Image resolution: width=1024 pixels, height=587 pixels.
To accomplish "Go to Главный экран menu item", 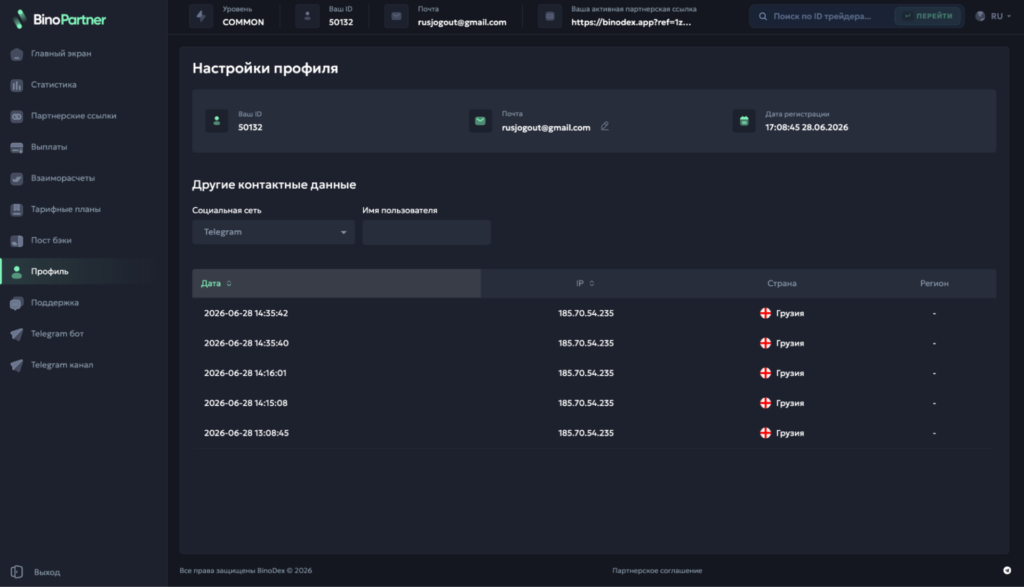I will tap(61, 54).
